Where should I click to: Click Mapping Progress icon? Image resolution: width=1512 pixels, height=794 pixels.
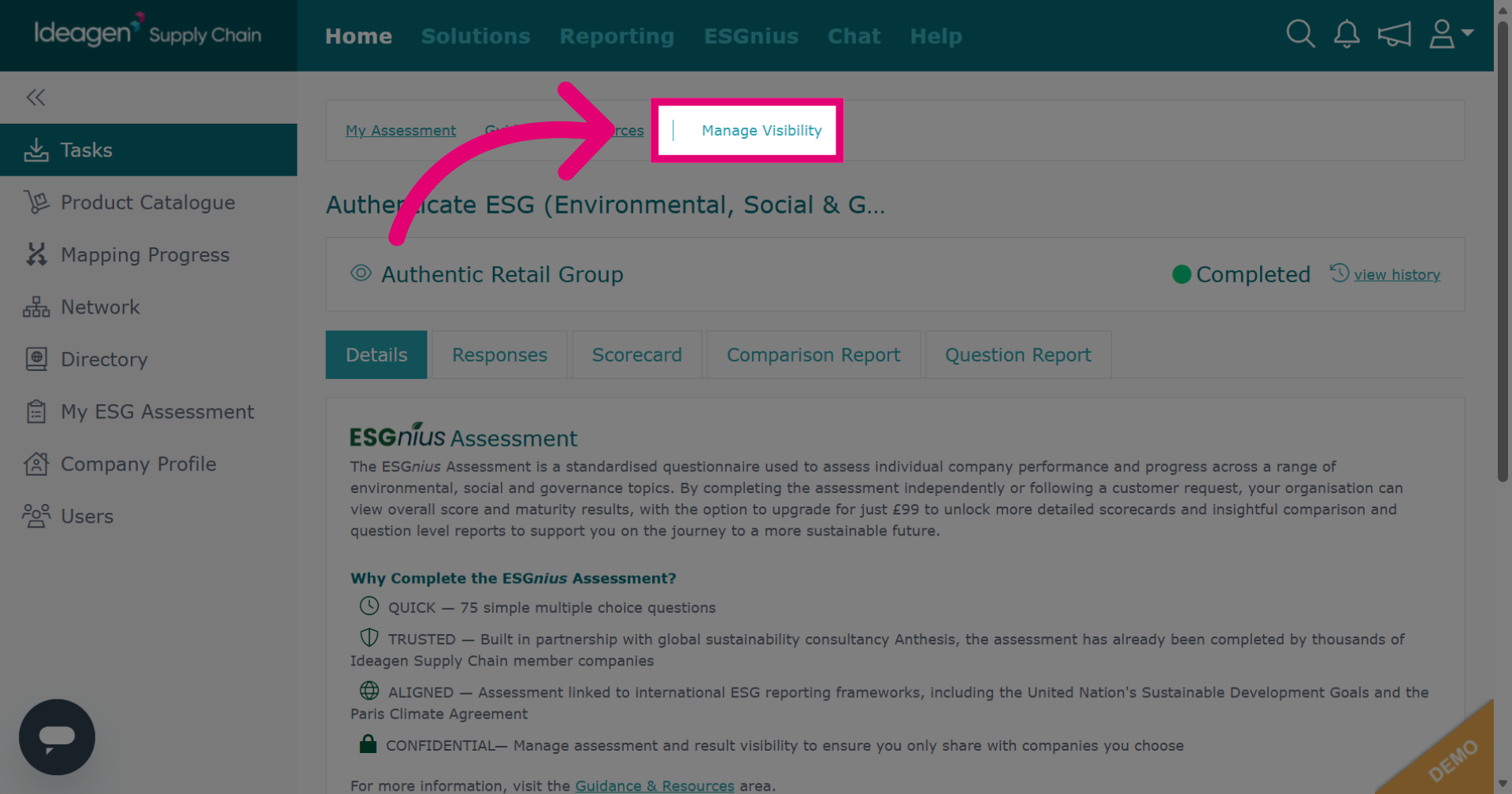coord(36,254)
